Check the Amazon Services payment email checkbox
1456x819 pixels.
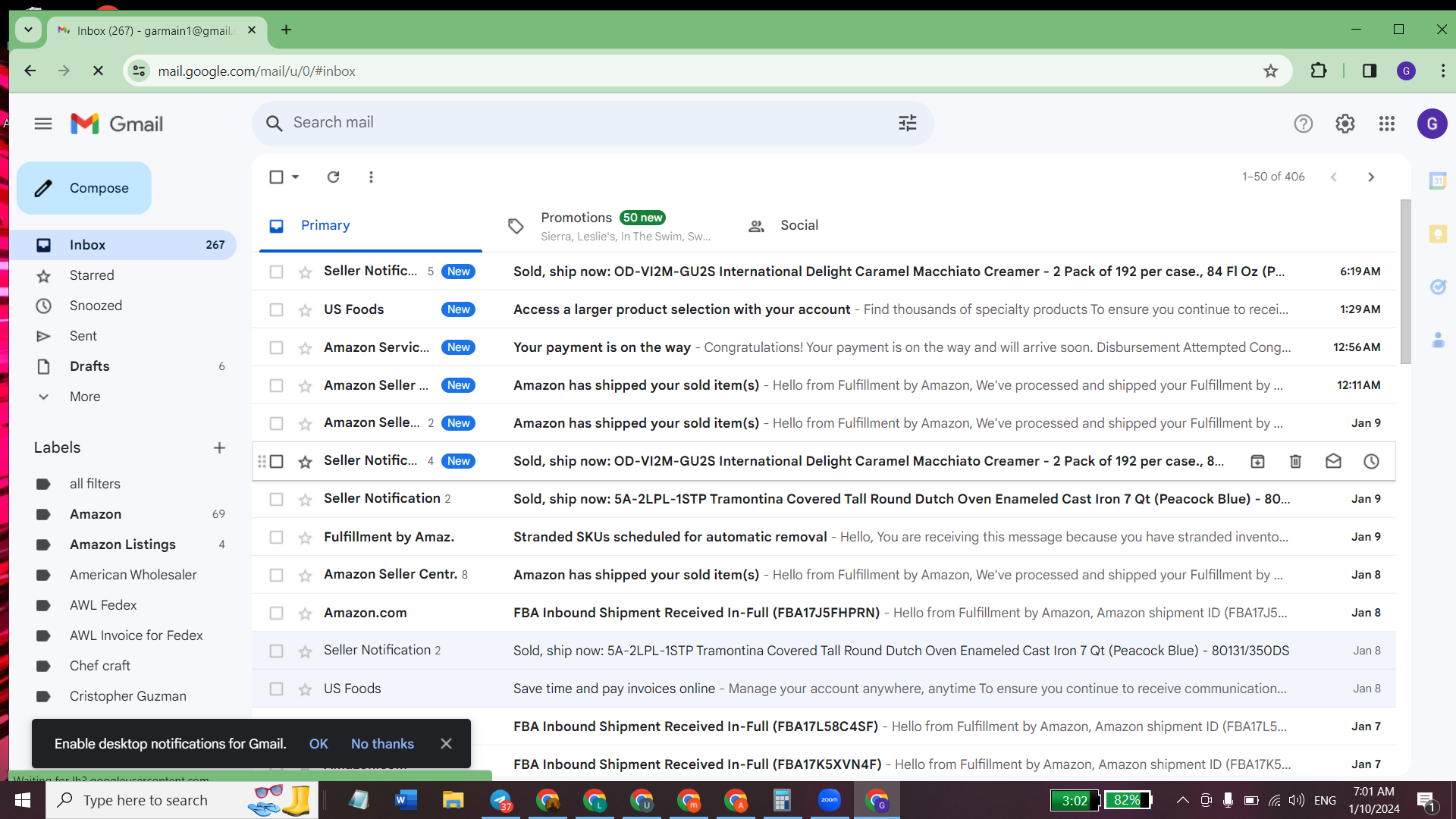click(276, 347)
